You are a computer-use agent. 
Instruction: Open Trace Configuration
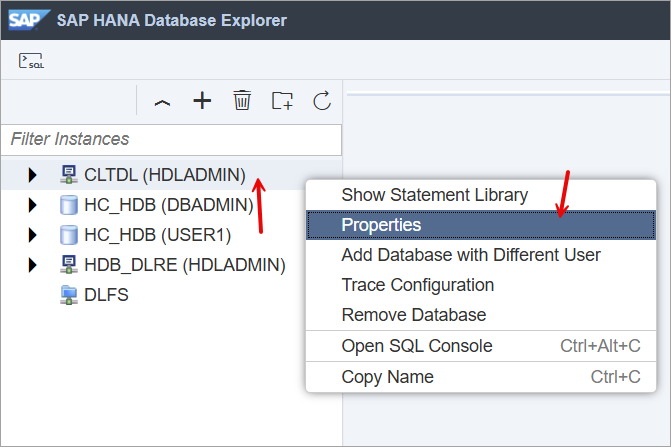pos(481,285)
